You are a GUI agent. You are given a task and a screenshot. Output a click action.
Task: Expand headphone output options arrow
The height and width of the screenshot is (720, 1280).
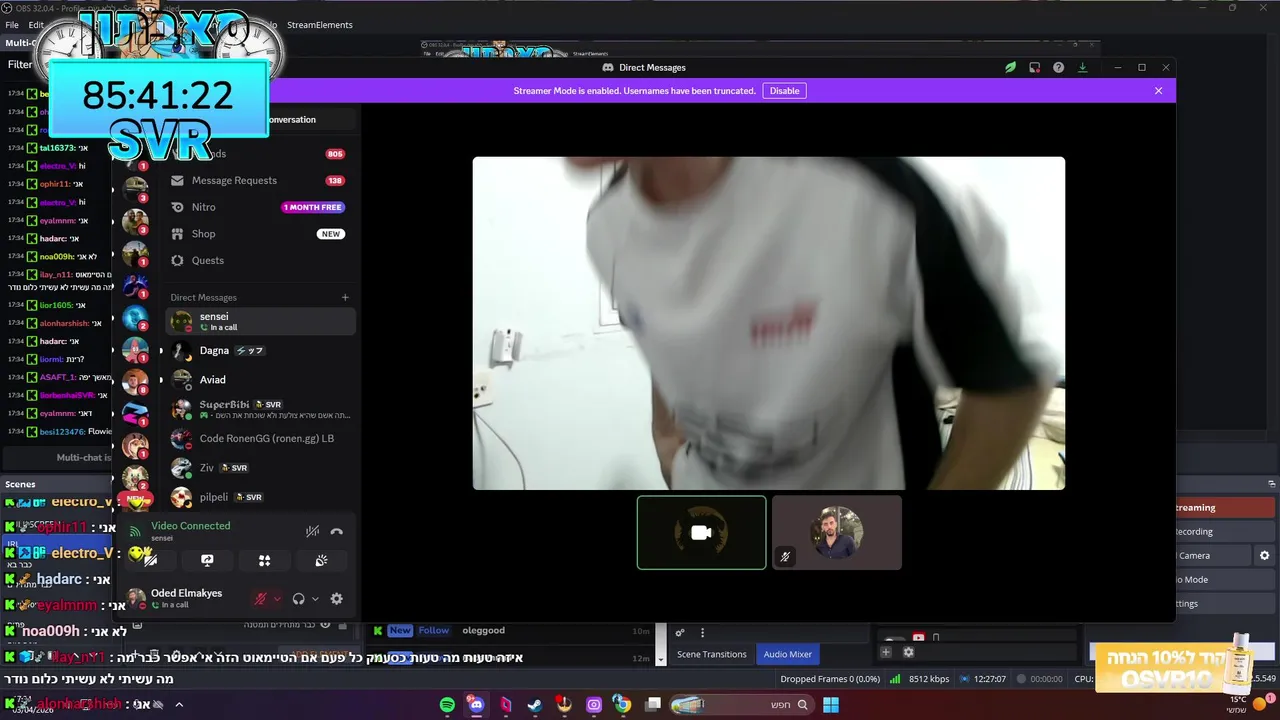pos(315,599)
